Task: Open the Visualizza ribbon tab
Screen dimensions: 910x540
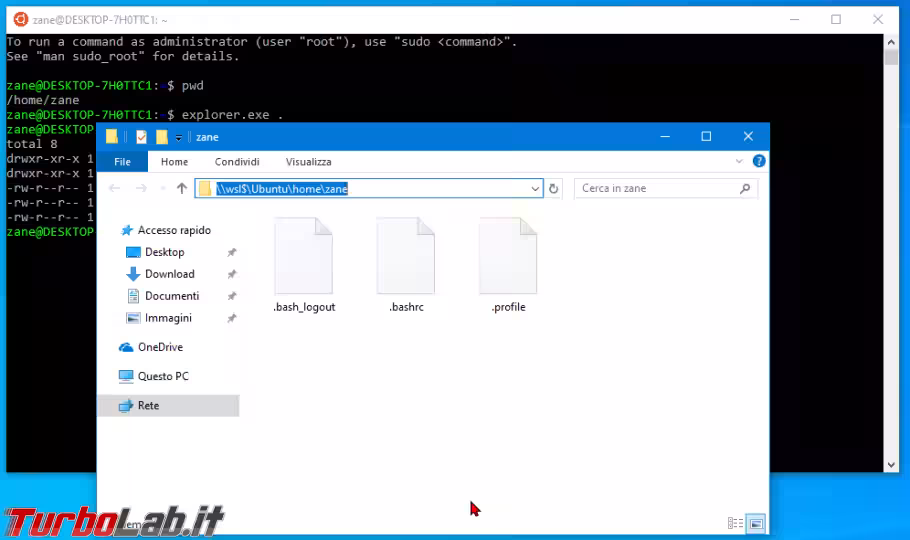Action: (x=308, y=162)
